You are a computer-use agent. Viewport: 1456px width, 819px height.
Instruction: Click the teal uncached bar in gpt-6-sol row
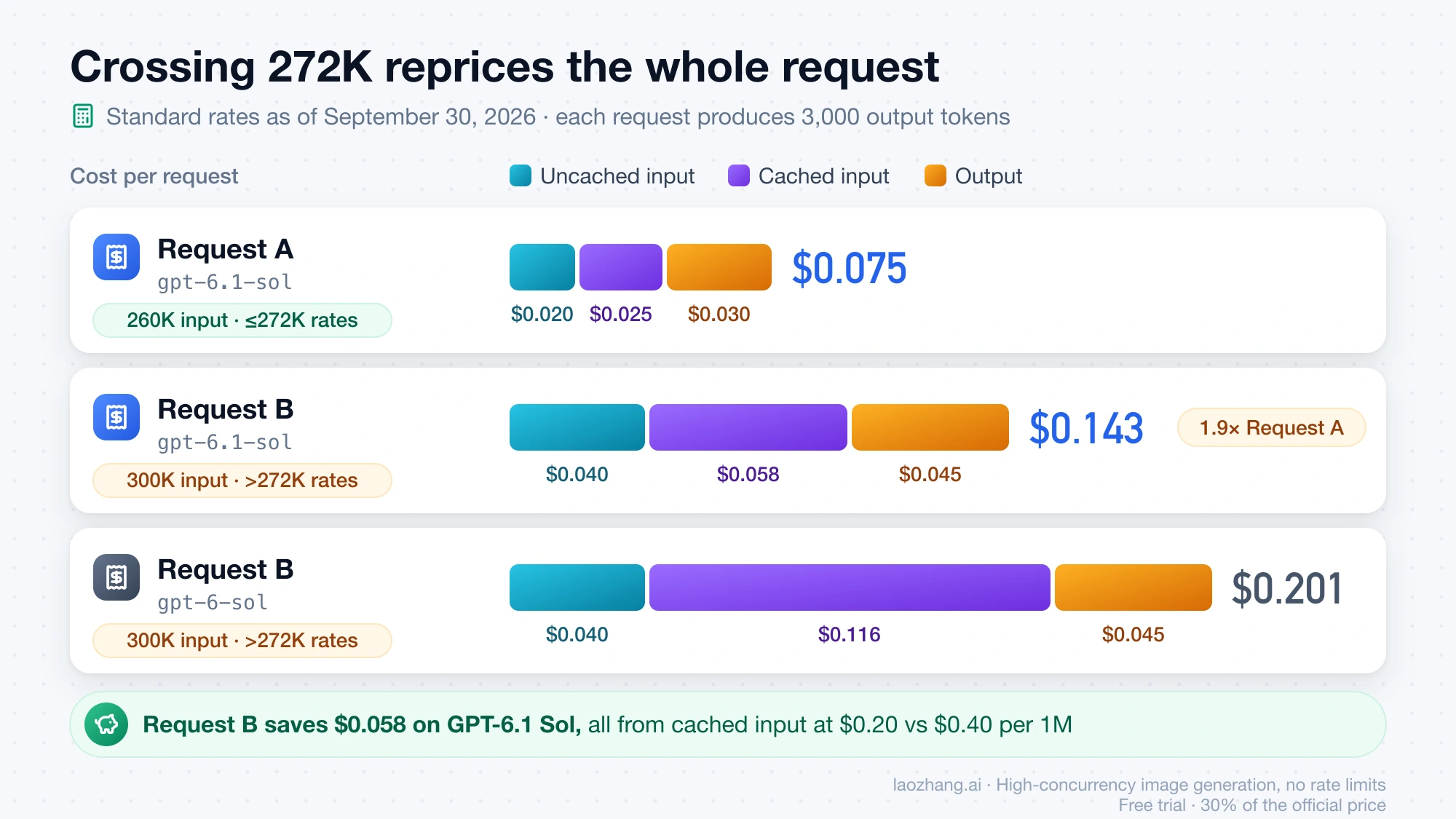[x=577, y=587]
